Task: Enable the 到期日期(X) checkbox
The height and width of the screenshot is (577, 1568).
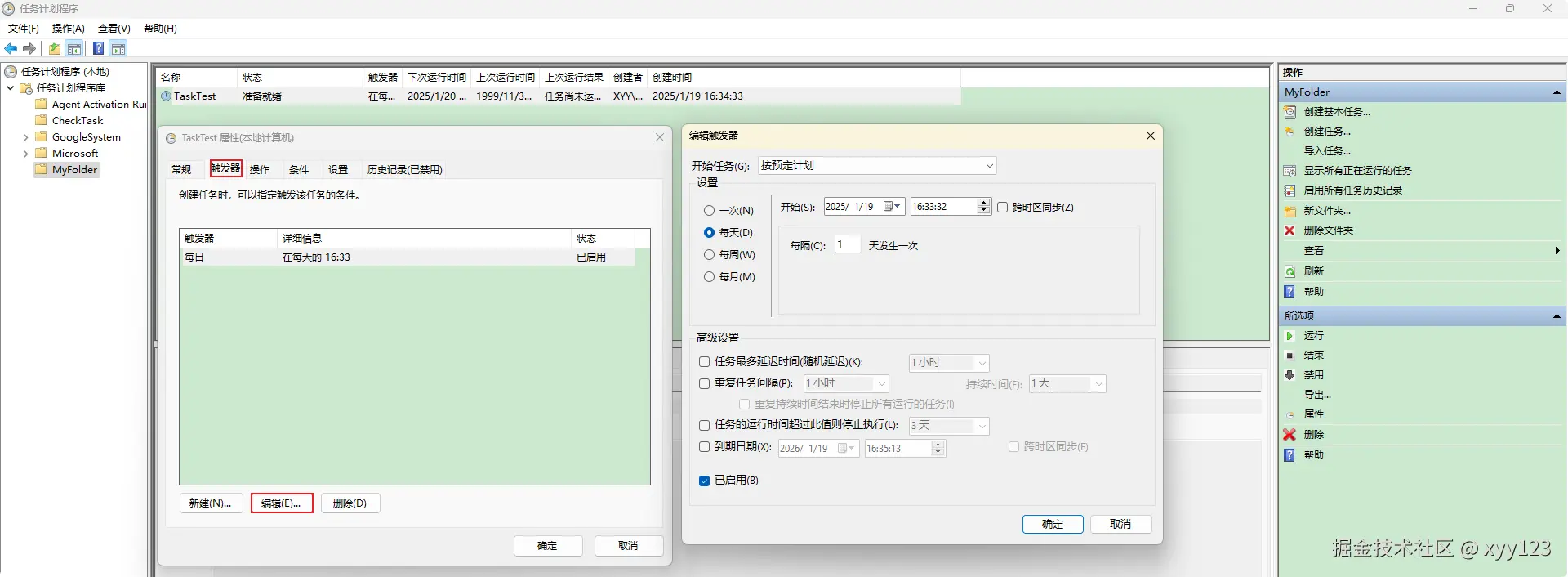Action: point(704,447)
